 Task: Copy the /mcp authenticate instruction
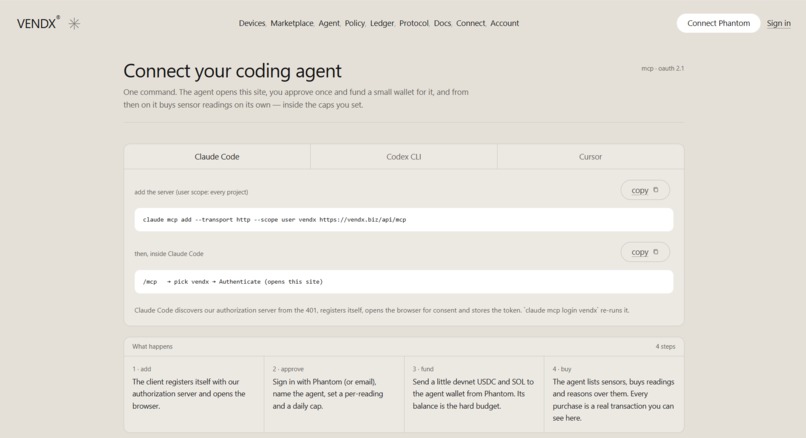pyautogui.click(x=645, y=252)
